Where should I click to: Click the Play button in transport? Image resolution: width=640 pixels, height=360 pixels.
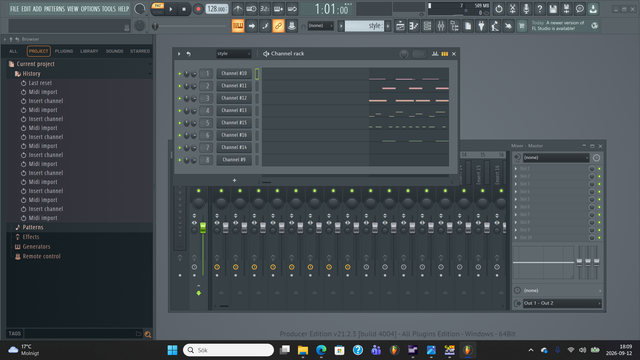coord(171,9)
